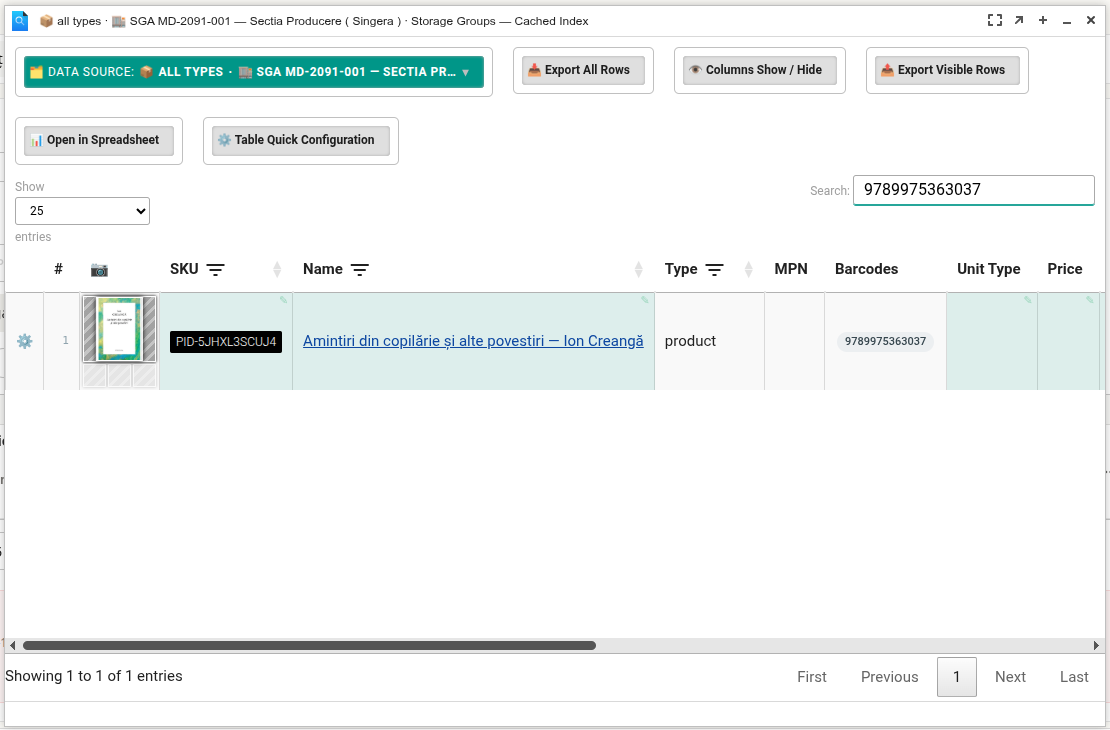This screenshot has height=730, width=1110.
Task: Toggle sort order on SKU column
Action: tap(277, 270)
